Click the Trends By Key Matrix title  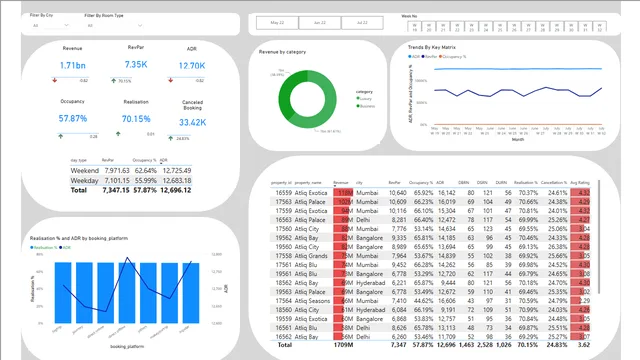431,47
